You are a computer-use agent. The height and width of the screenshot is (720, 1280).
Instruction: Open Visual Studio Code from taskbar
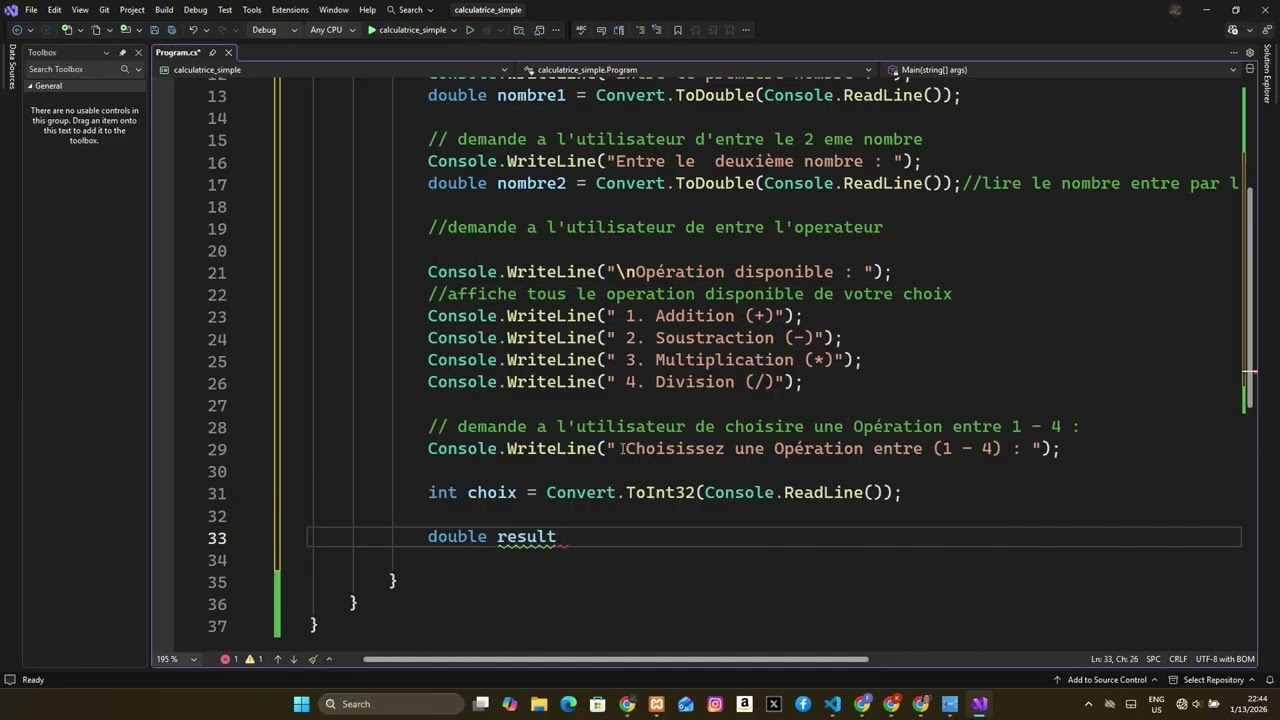832,704
